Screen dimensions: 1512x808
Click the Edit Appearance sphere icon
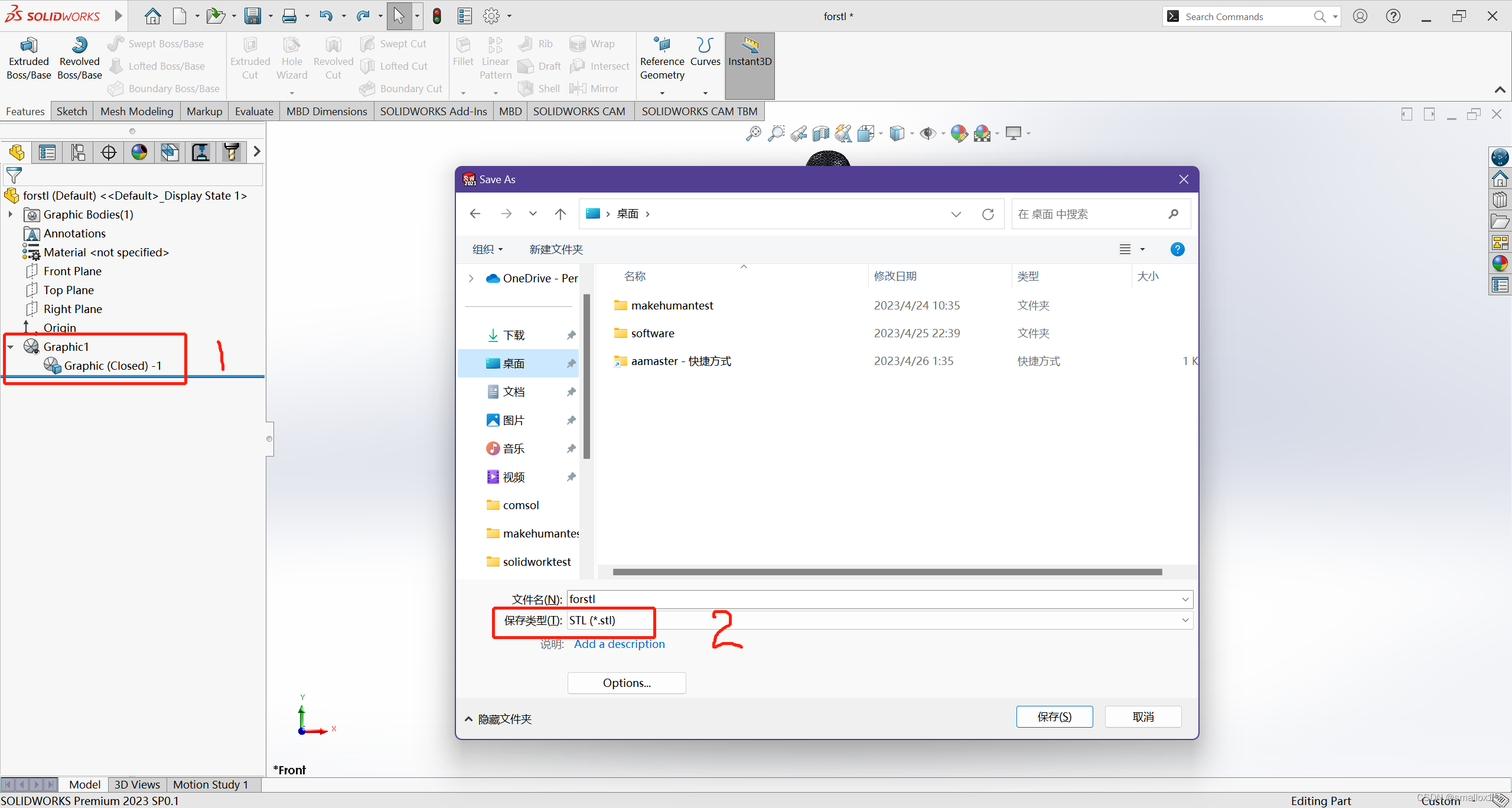[959, 133]
